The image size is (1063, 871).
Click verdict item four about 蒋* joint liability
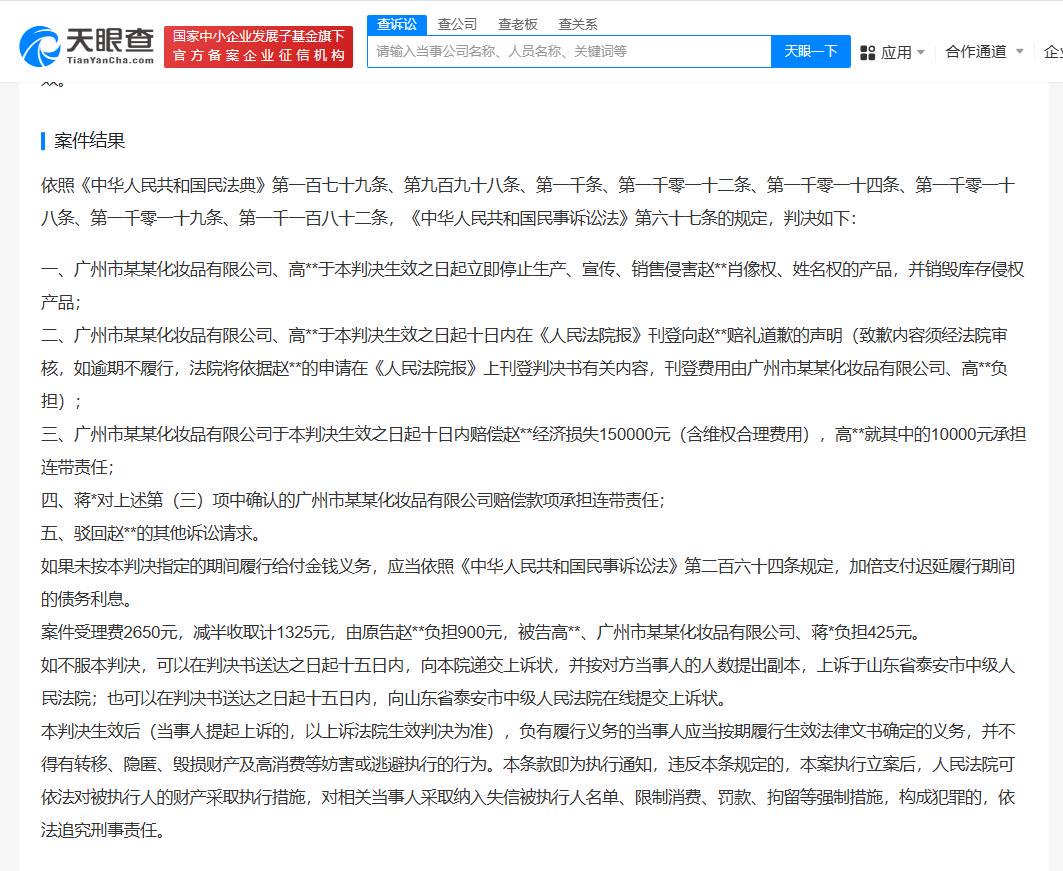tap(353, 500)
